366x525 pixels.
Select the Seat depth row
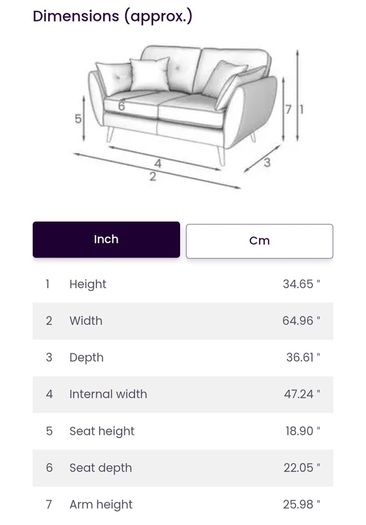pos(183,468)
